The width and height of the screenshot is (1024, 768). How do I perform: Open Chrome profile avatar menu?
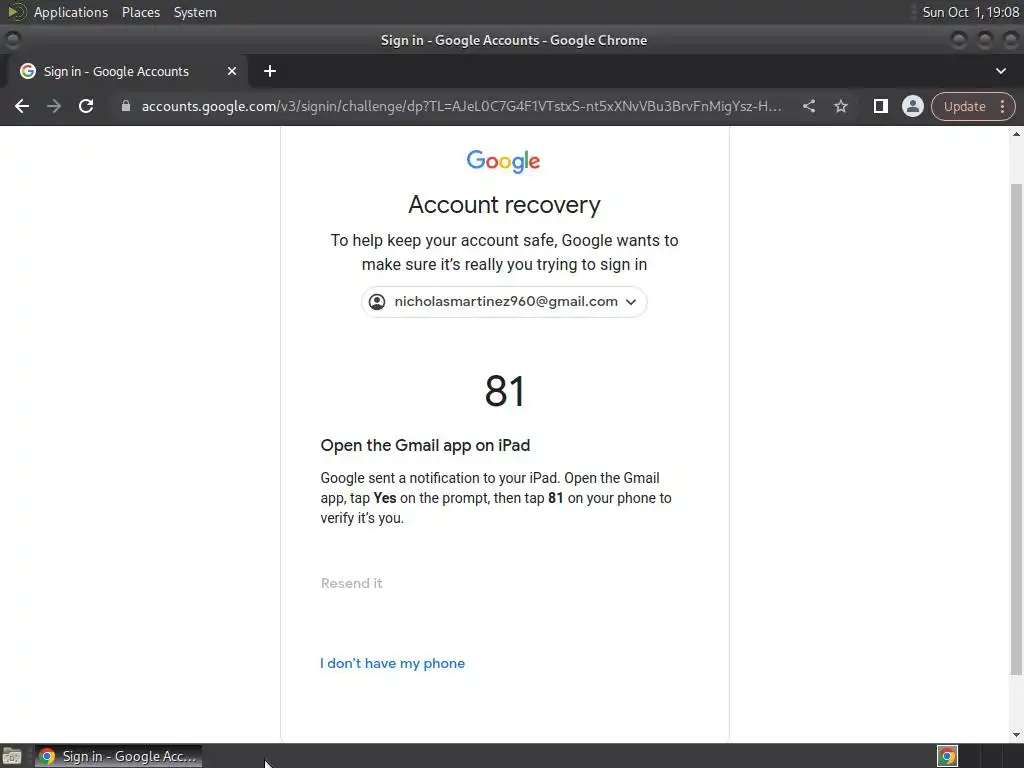click(x=912, y=106)
